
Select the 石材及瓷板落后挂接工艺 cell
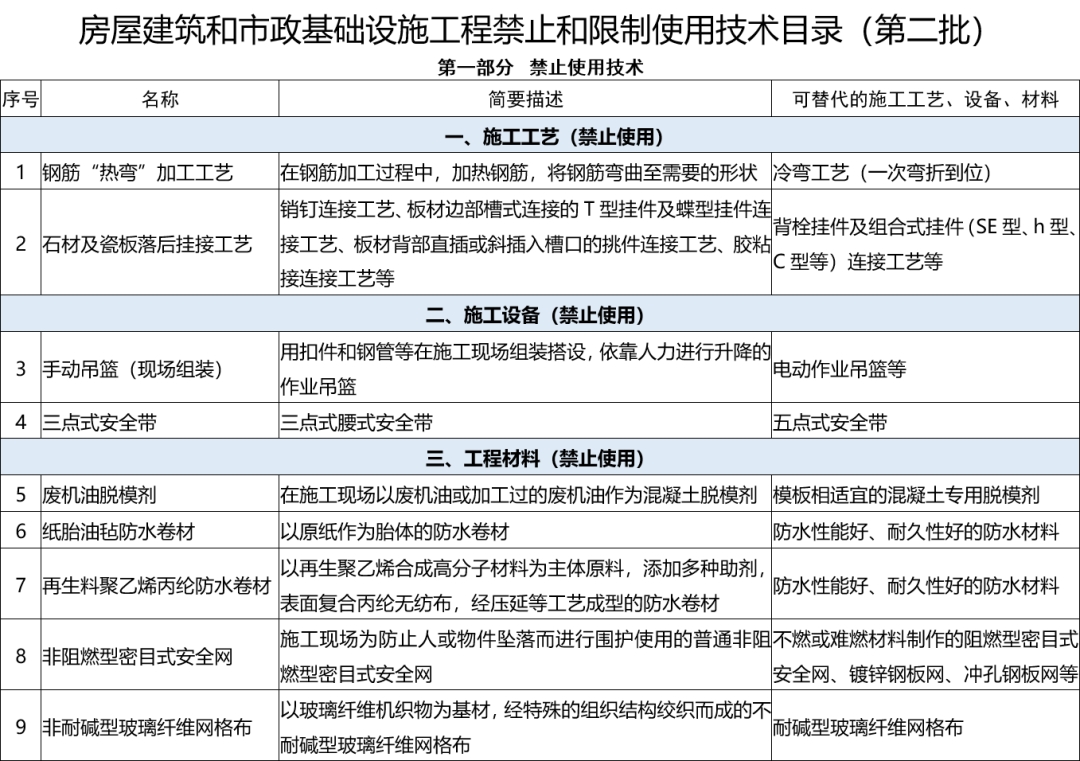click(147, 244)
